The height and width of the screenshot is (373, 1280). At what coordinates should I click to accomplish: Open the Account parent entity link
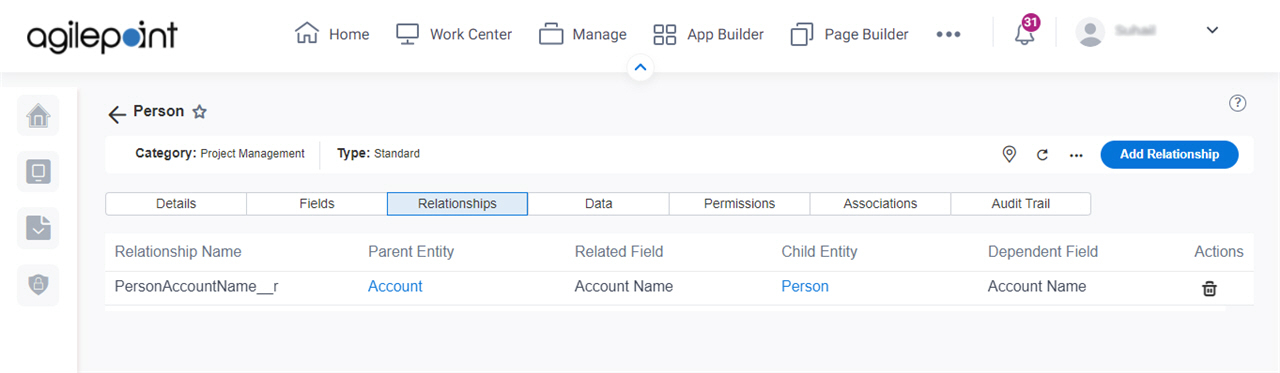point(395,286)
